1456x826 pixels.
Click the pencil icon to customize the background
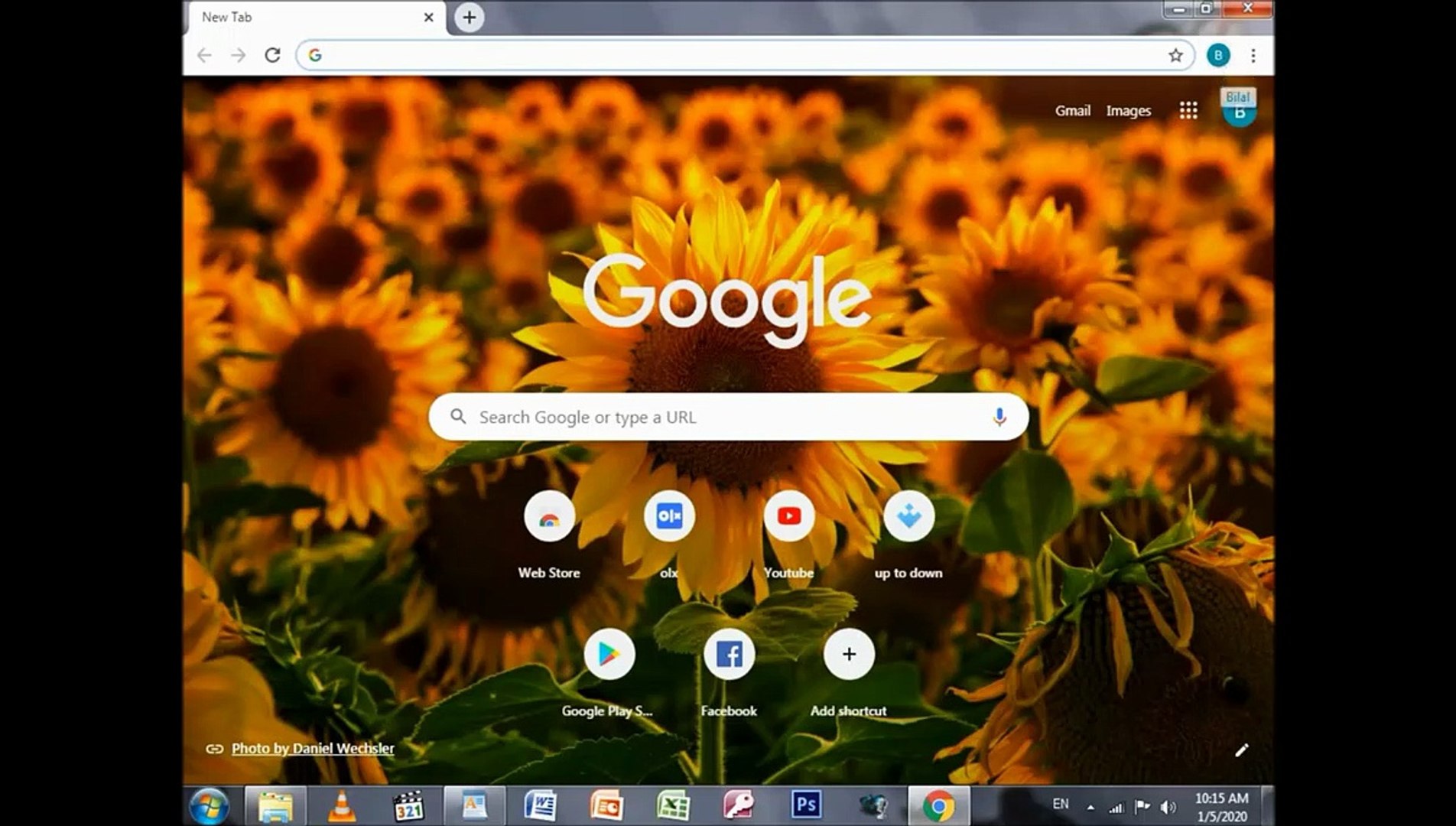point(1243,750)
